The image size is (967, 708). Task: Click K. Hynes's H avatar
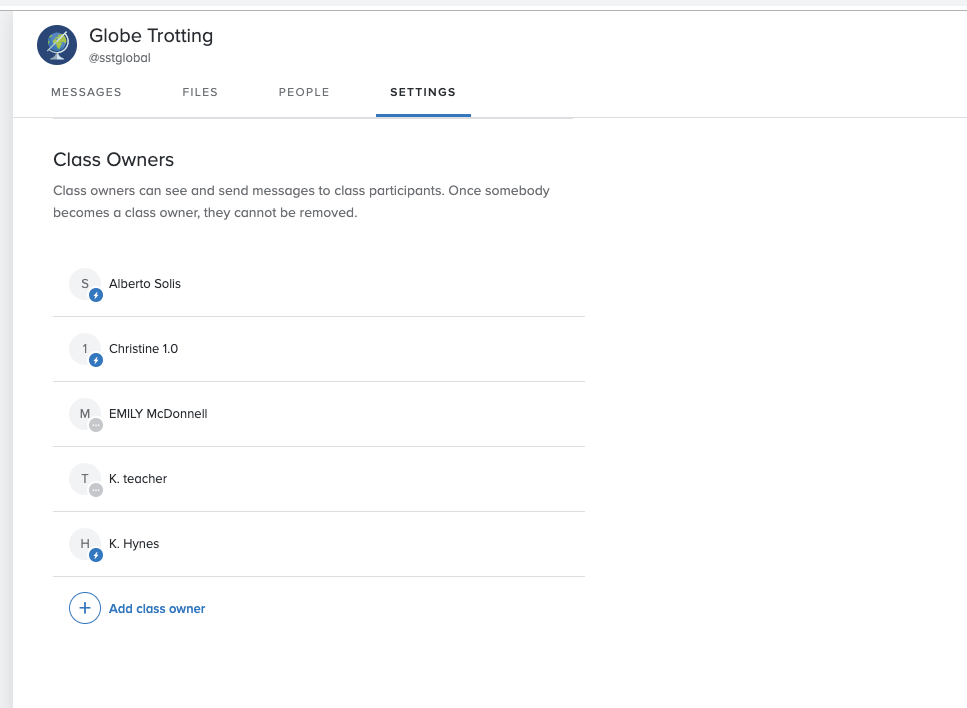85,543
